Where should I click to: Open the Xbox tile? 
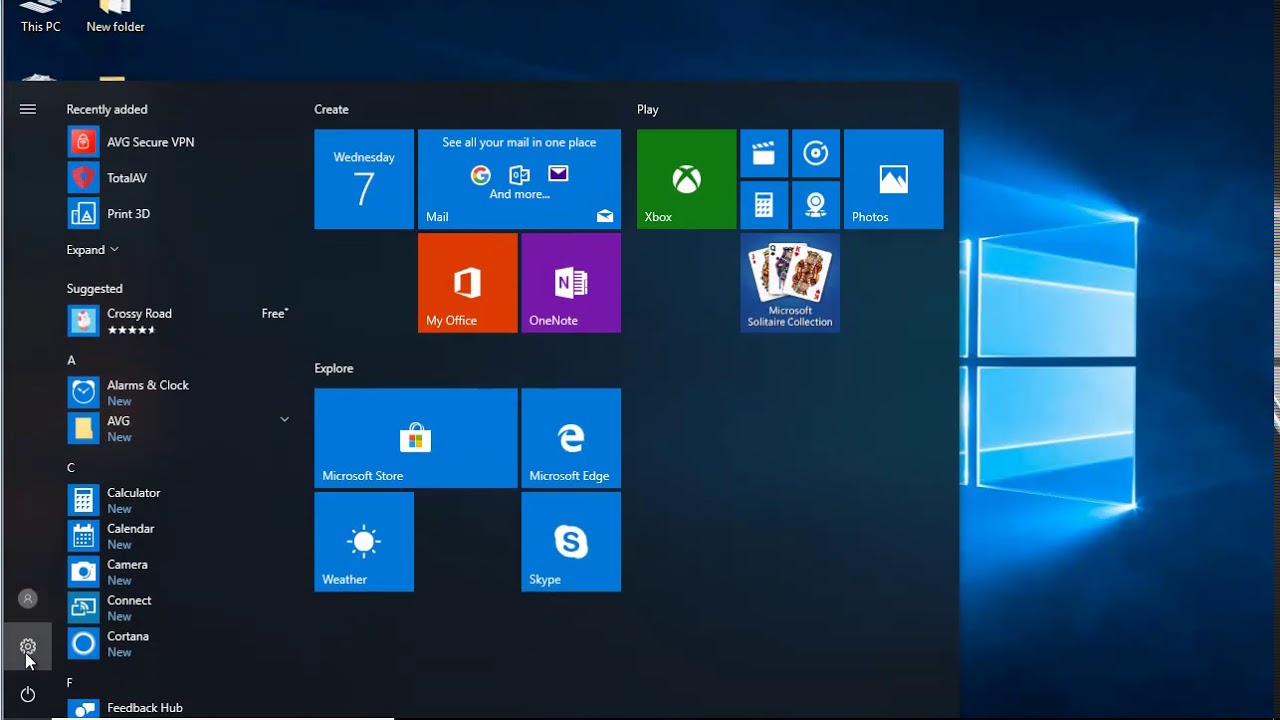pos(687,179)
